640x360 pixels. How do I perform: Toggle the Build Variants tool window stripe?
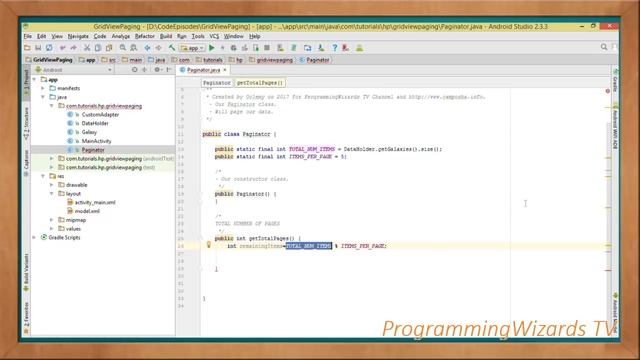pos(27,272)
